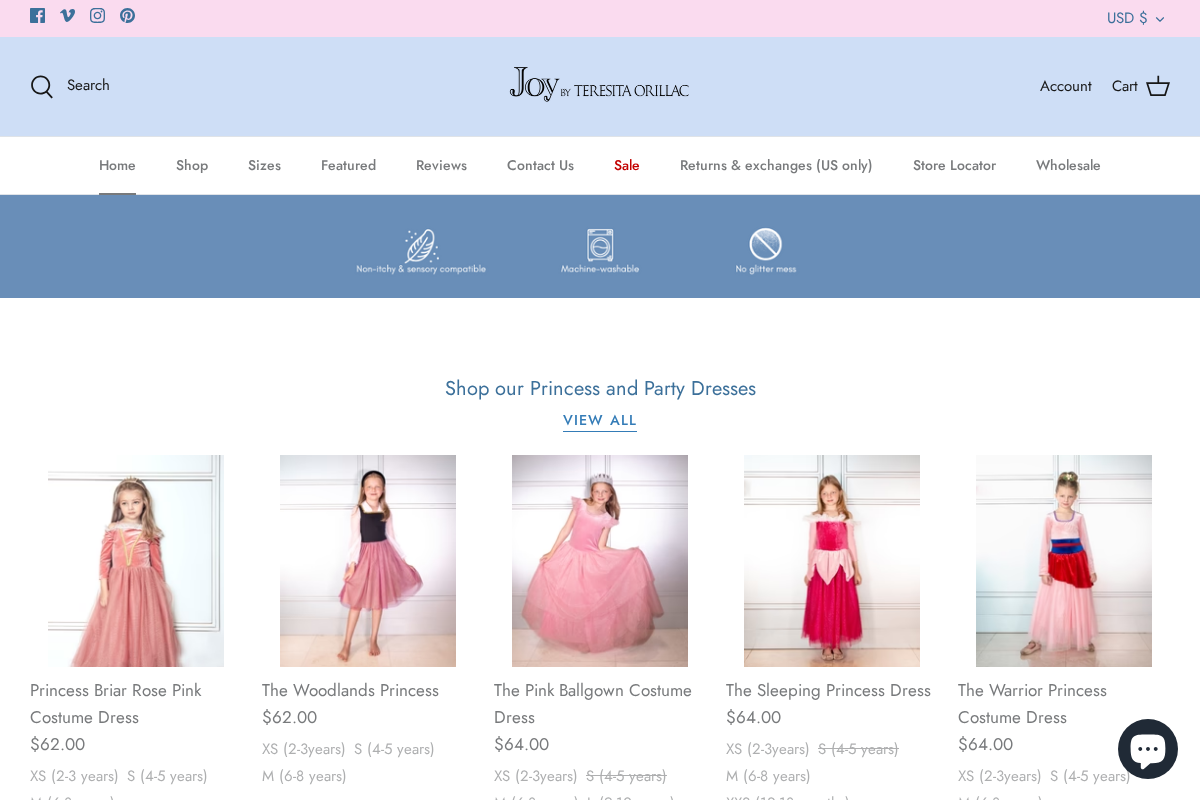
Task: Expand the USD currency dropdown
Action: [x=1135, y=18]
